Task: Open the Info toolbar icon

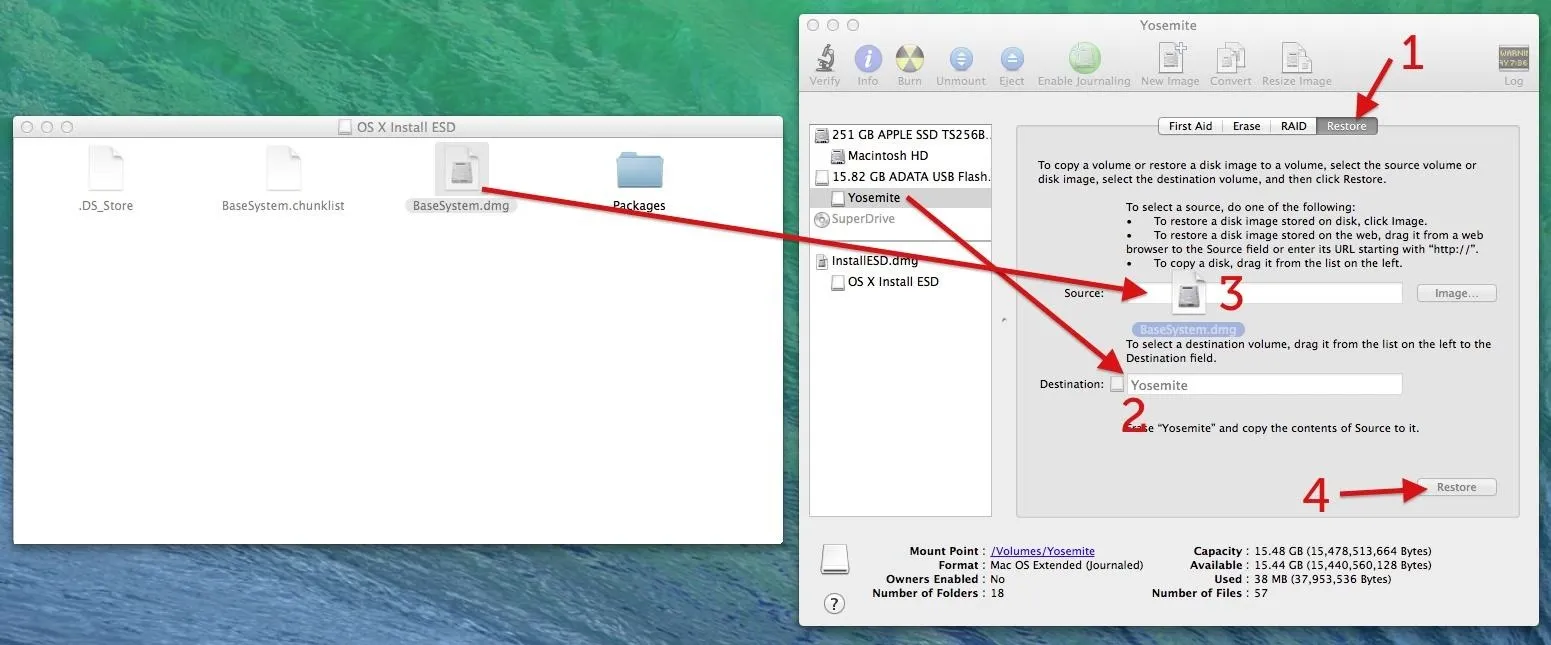Action: pyautogui.click(x=868, y=59)
